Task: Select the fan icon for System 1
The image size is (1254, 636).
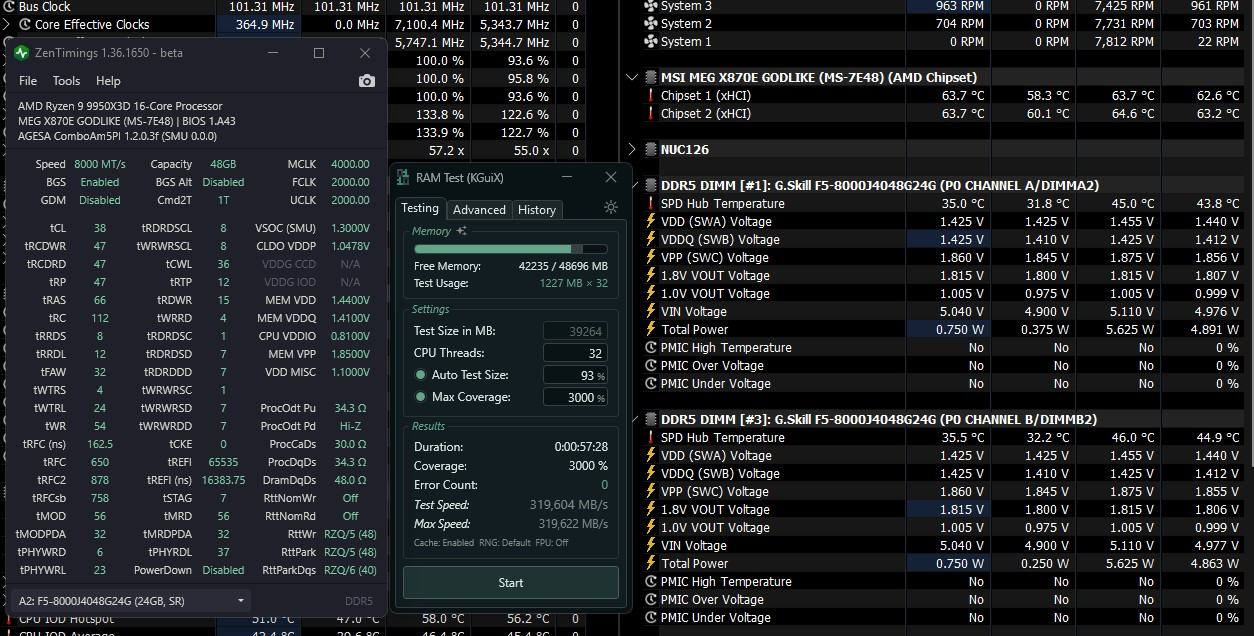Action: (x=651, y=41)
